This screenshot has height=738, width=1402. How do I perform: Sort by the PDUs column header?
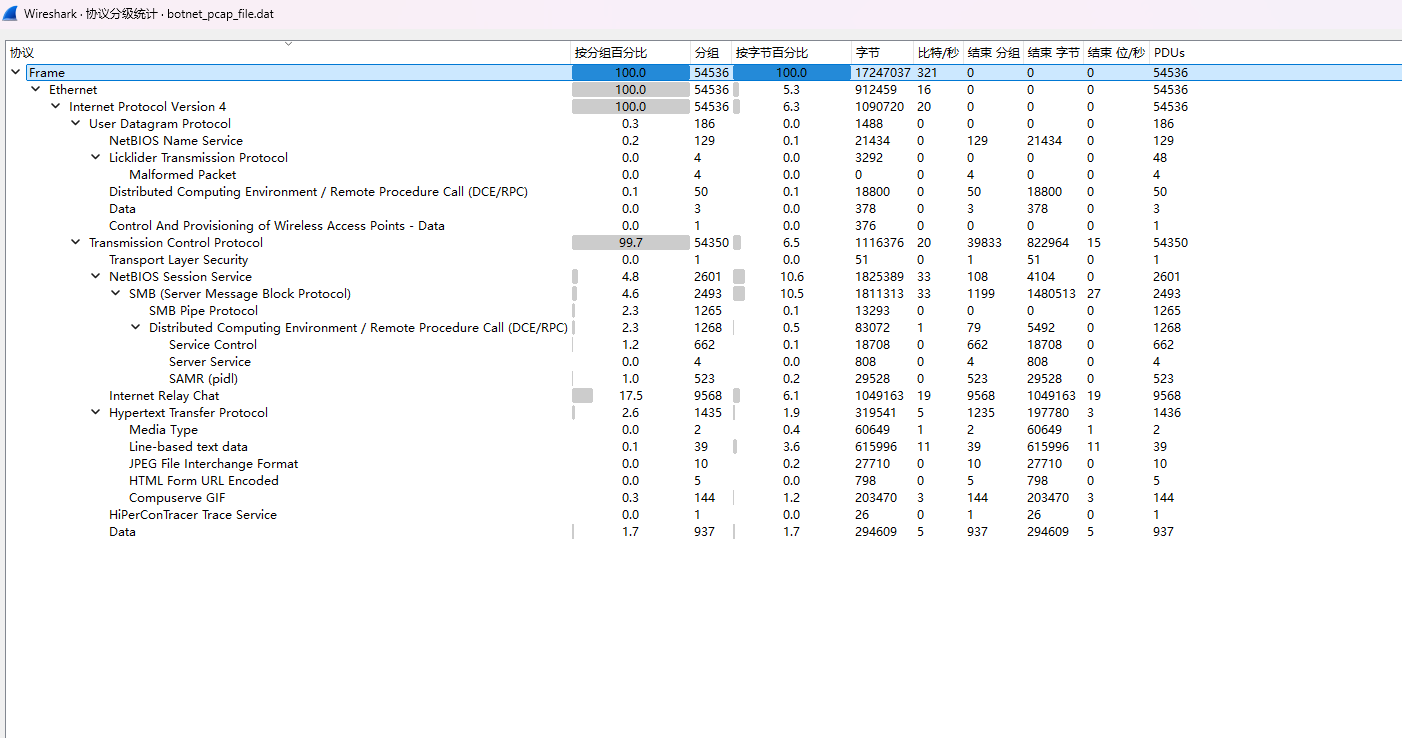point(1170,52)
